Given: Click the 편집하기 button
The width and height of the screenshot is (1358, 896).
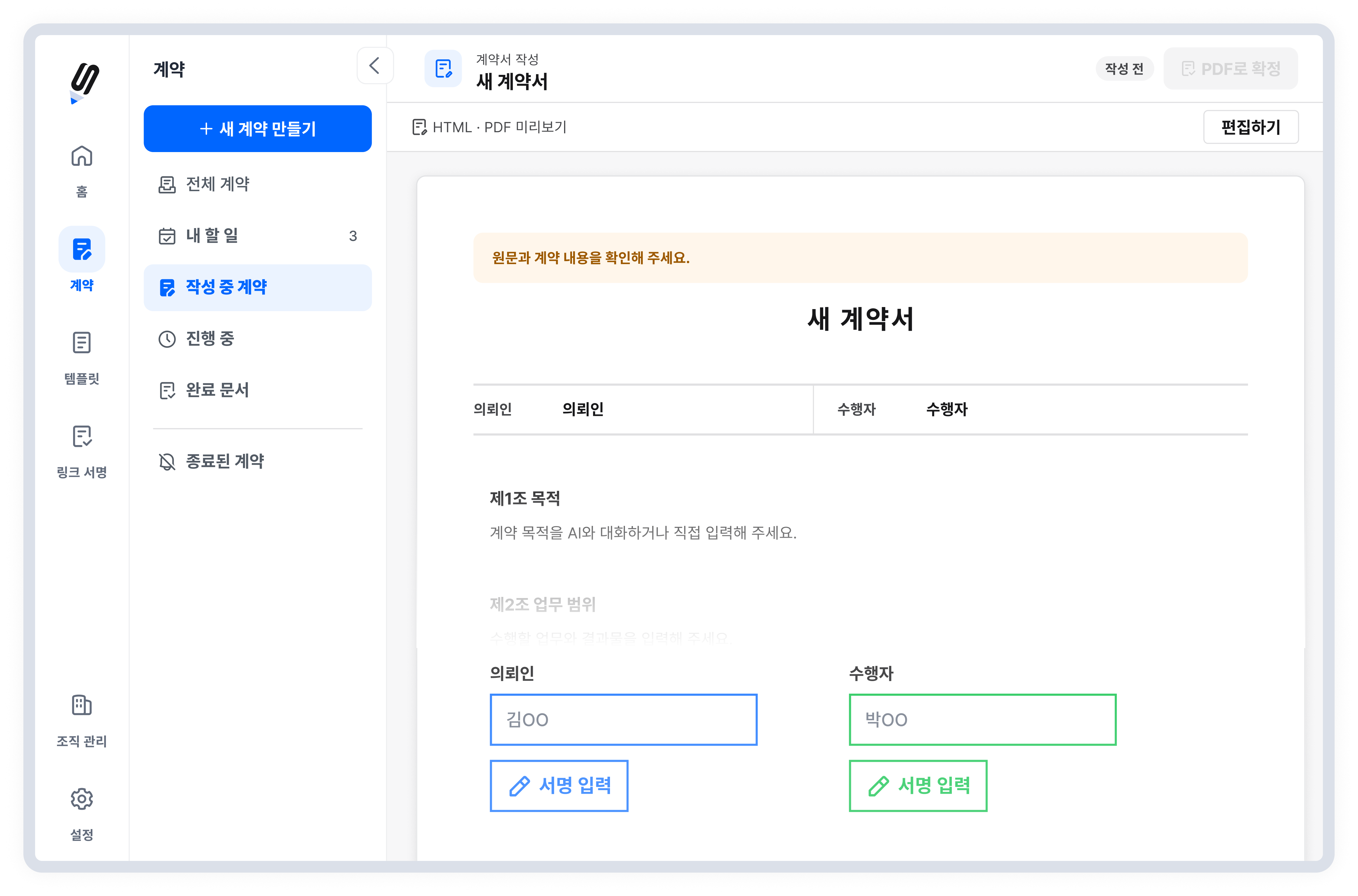Looking at the screenshot, I should coord(1251,127).
